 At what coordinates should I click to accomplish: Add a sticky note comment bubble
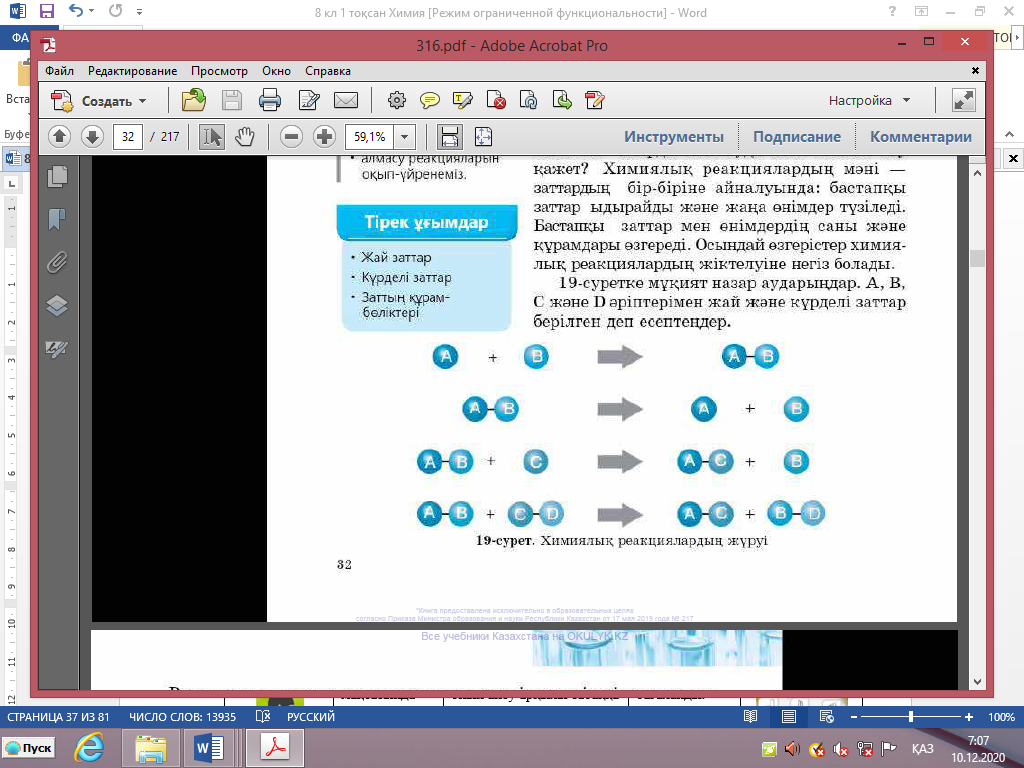click(430, 101)
